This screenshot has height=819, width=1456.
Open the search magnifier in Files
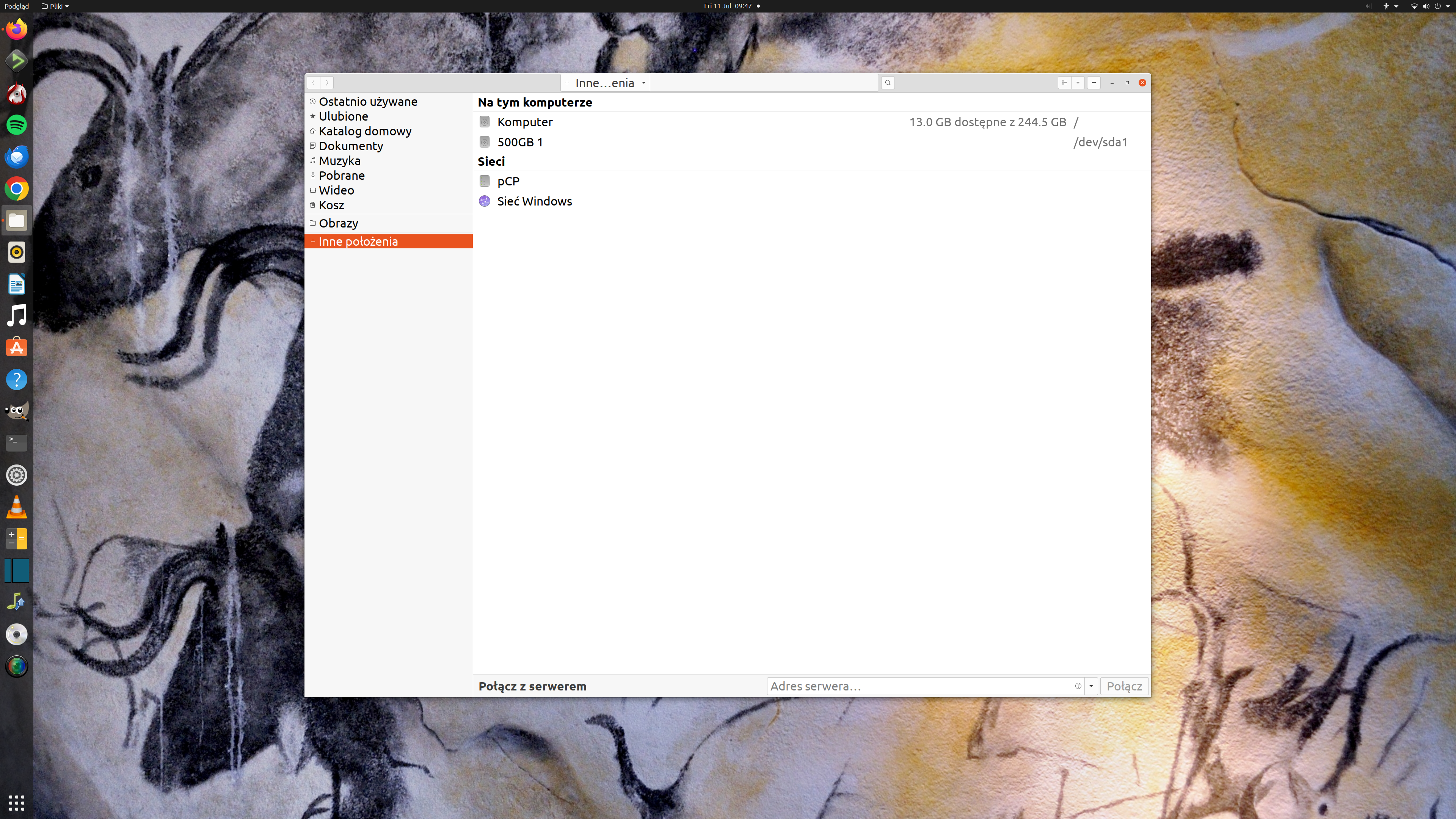887,83
